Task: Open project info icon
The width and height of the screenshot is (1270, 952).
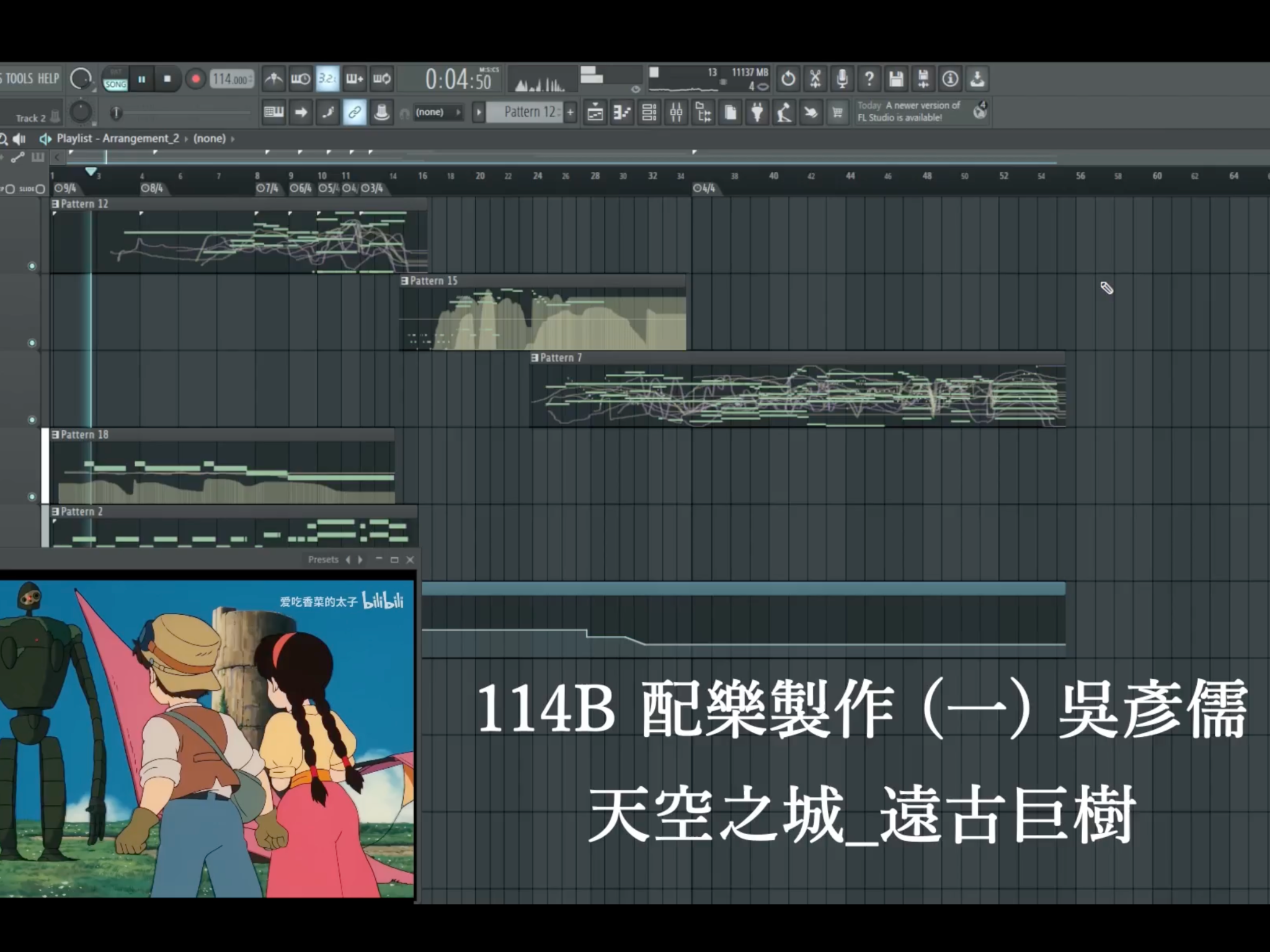Action: 950,79
